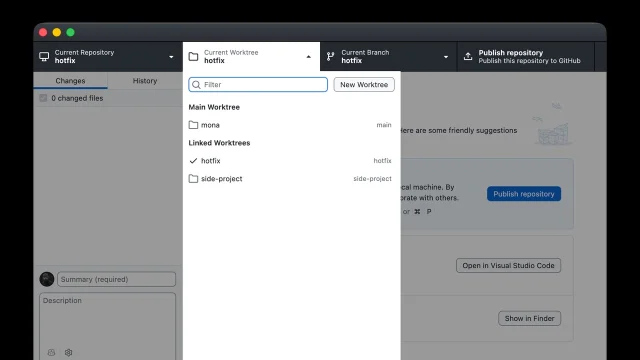Click the Summary (required) field
The width and height of the screenshot is (640, 360).
(117, 279)
